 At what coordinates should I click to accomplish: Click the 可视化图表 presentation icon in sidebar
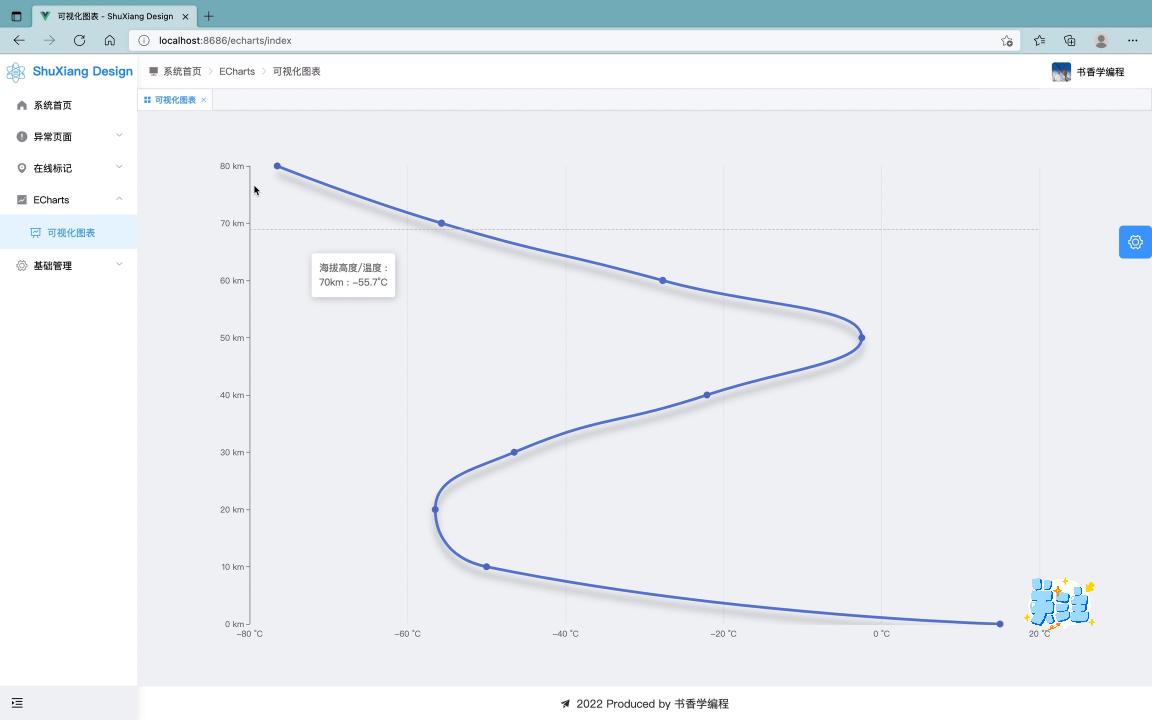[35, 233]
